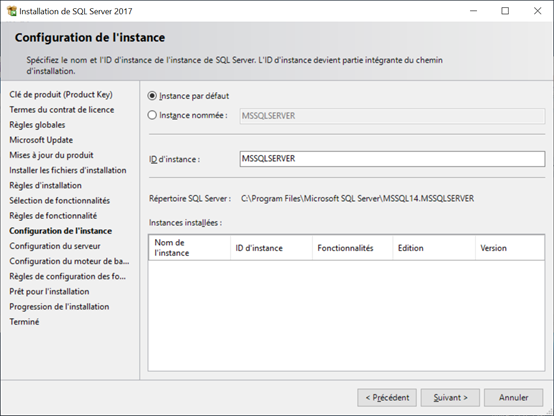Click the 'Edition' column header
This screenshot has width=554, height=416.
[x=434, y=248]
